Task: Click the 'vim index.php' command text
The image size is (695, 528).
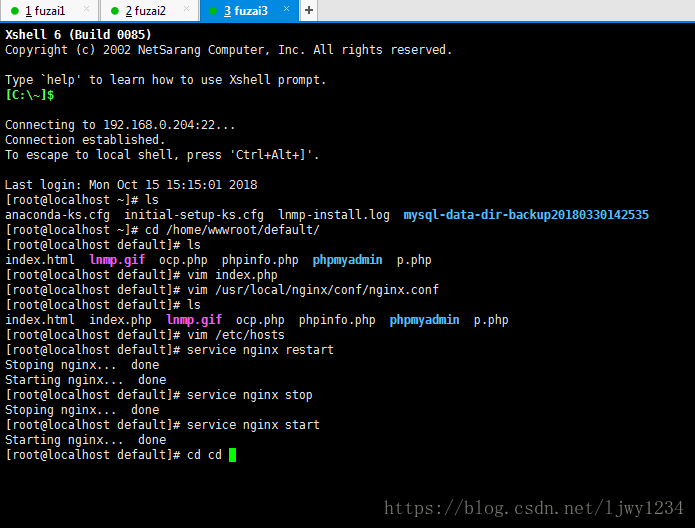Action: click(232, 275)
